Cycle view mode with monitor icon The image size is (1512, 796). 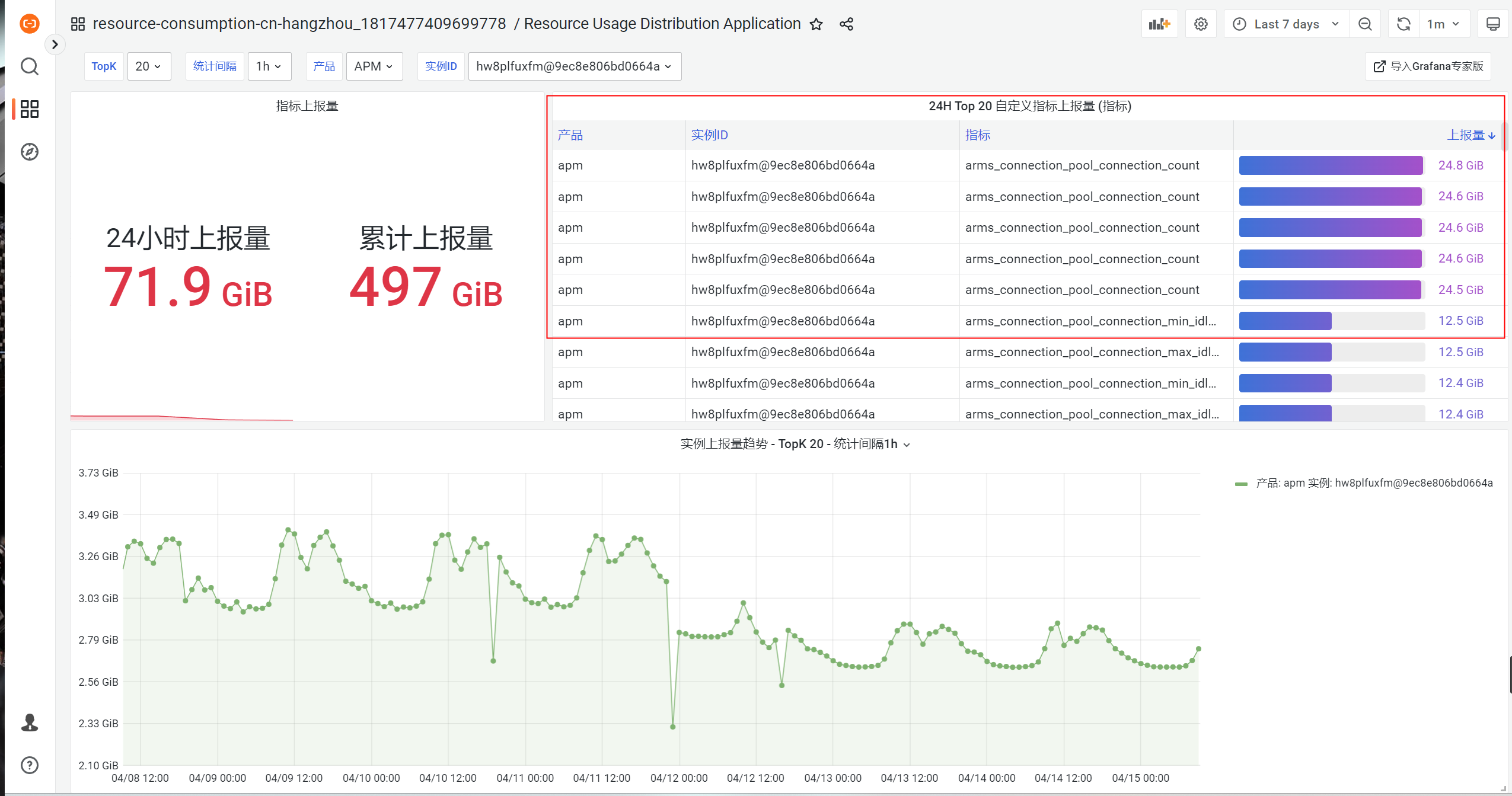click(x=1493, y=24)
